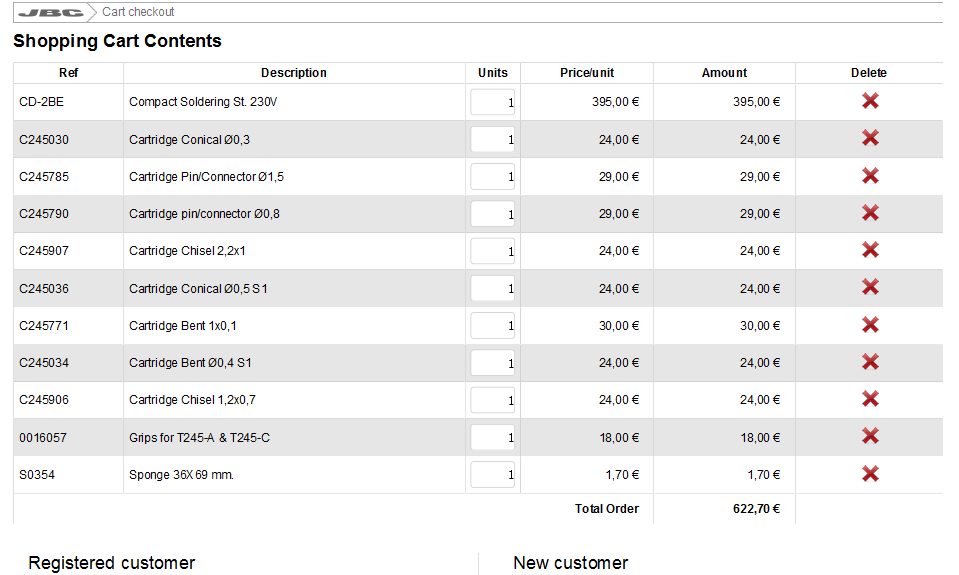Remove C245790 pin/connector Ø0,8 item
The image size is (959, 575).
(870, 213)
